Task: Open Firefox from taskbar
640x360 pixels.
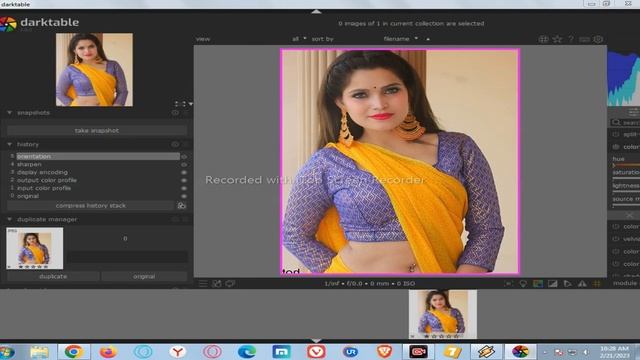Action: (108, 352)
